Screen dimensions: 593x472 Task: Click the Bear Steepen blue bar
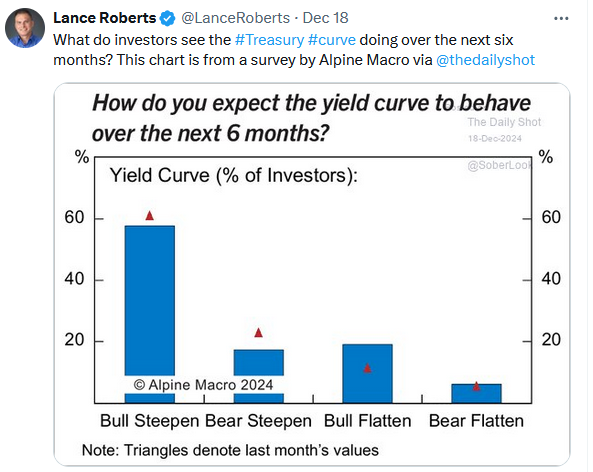(x=259, y=362)
